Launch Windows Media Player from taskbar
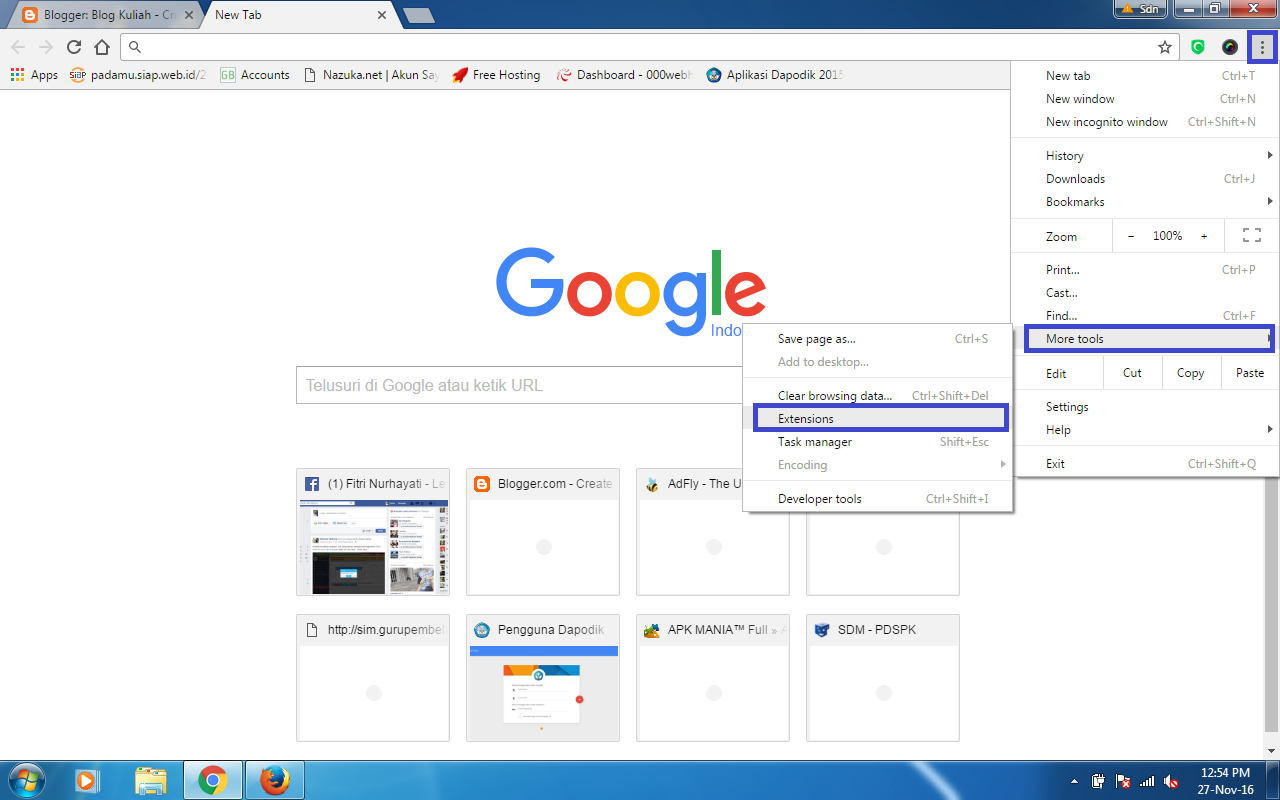 pyautogui.click(x=87, y=779)
